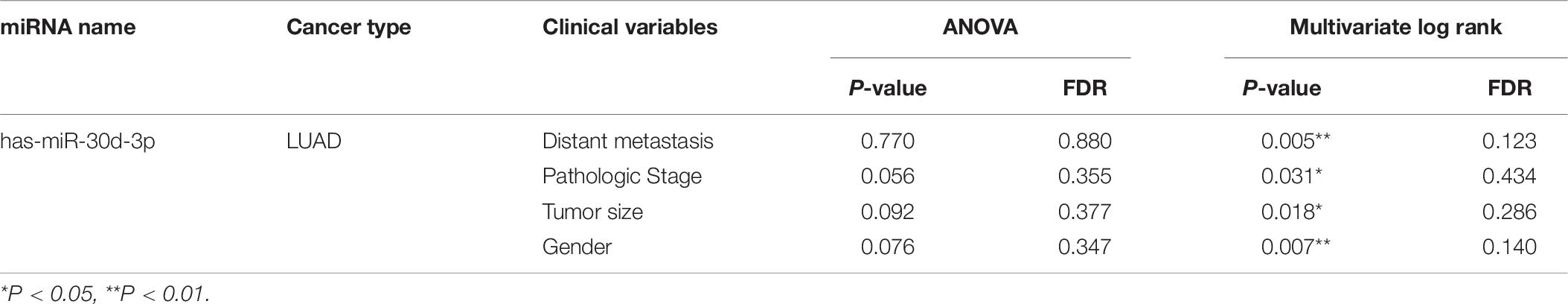Click the miRNA name column header
Viewport: 1568px width, 304px height.
[68, 28]
